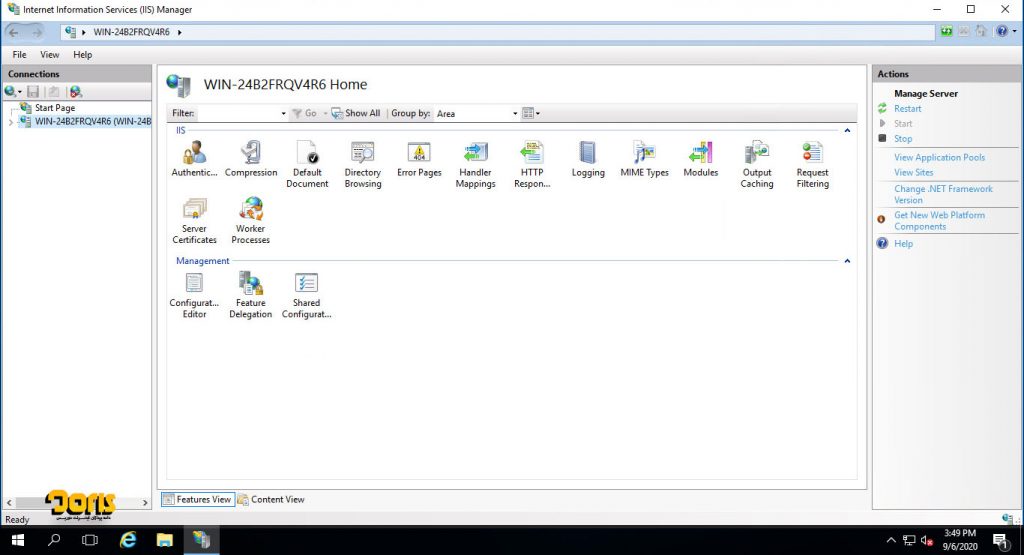1024x555 pixels.
Task: Open the Configuration Editor
Action: 194,295
